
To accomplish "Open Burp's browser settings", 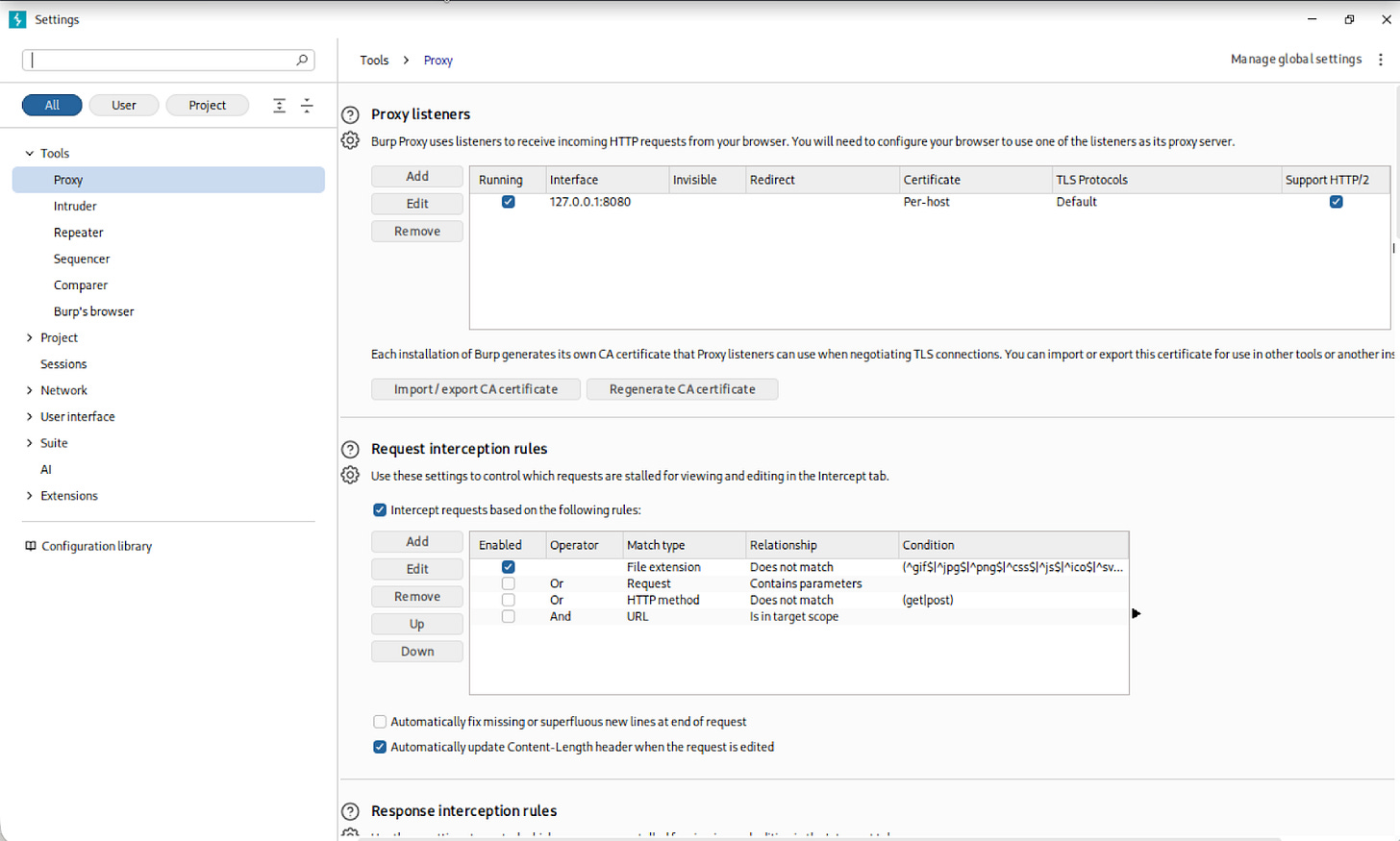I will coord(94,311).
